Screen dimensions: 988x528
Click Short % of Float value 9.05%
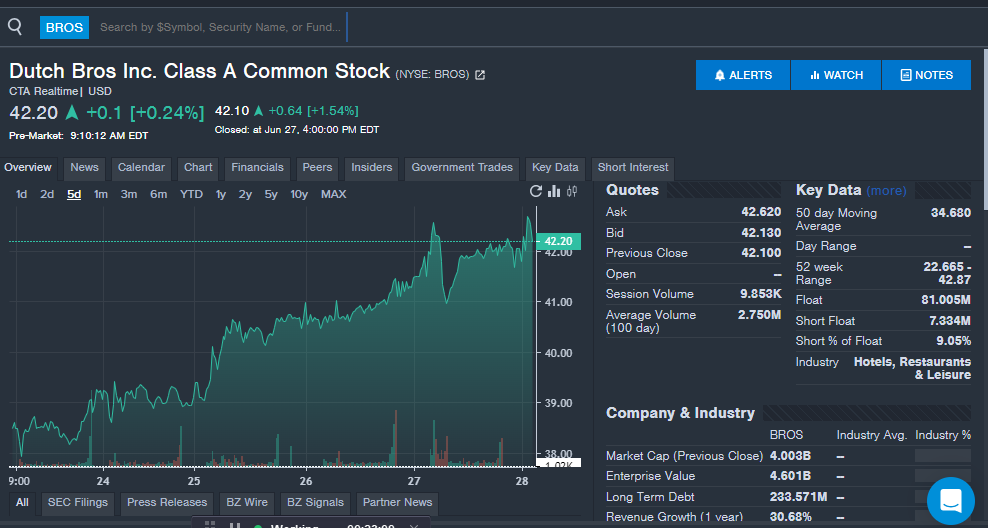click(x=953, y=341)
